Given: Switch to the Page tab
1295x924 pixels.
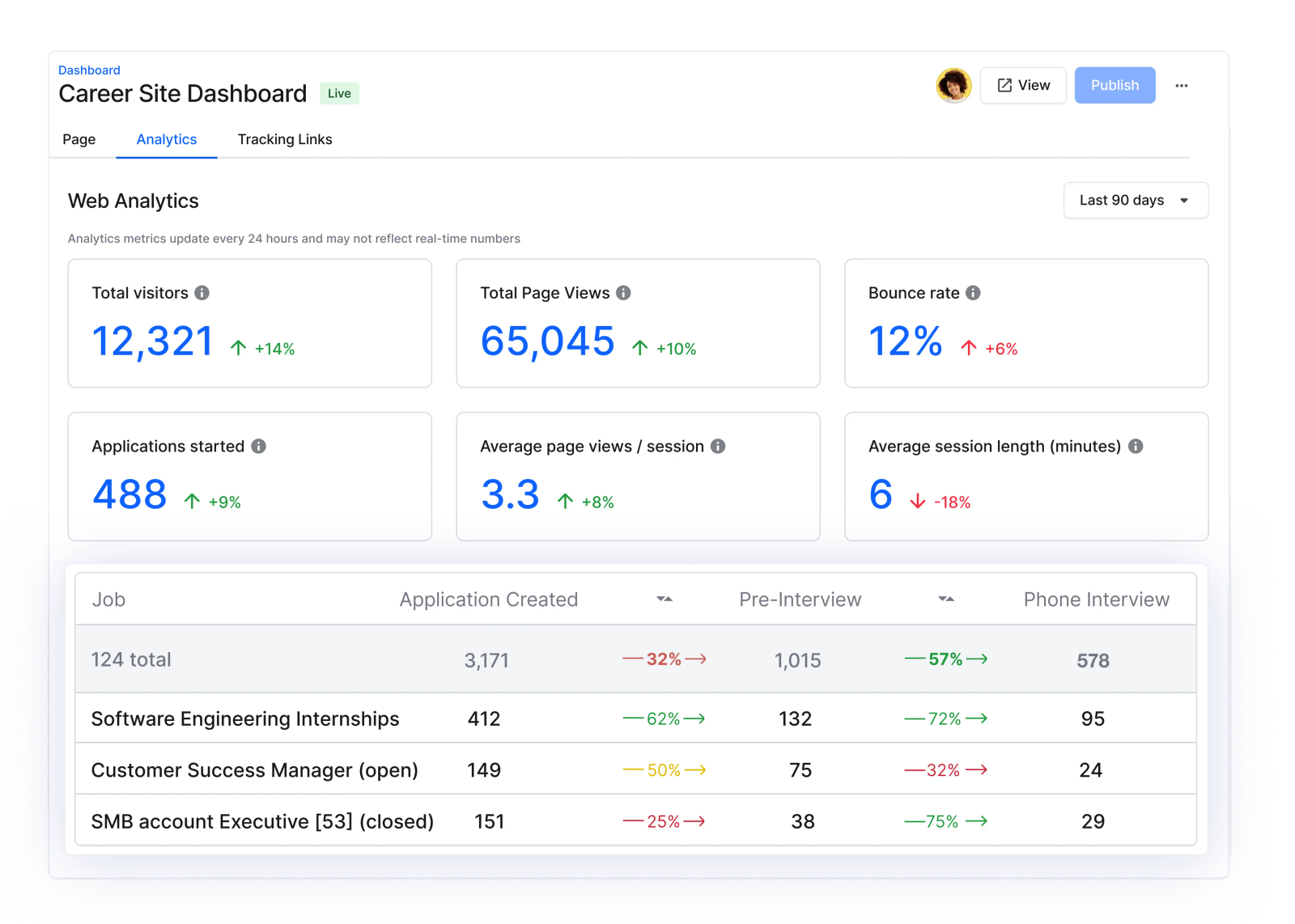Looking at the screenshot, I should coord(79,139).
